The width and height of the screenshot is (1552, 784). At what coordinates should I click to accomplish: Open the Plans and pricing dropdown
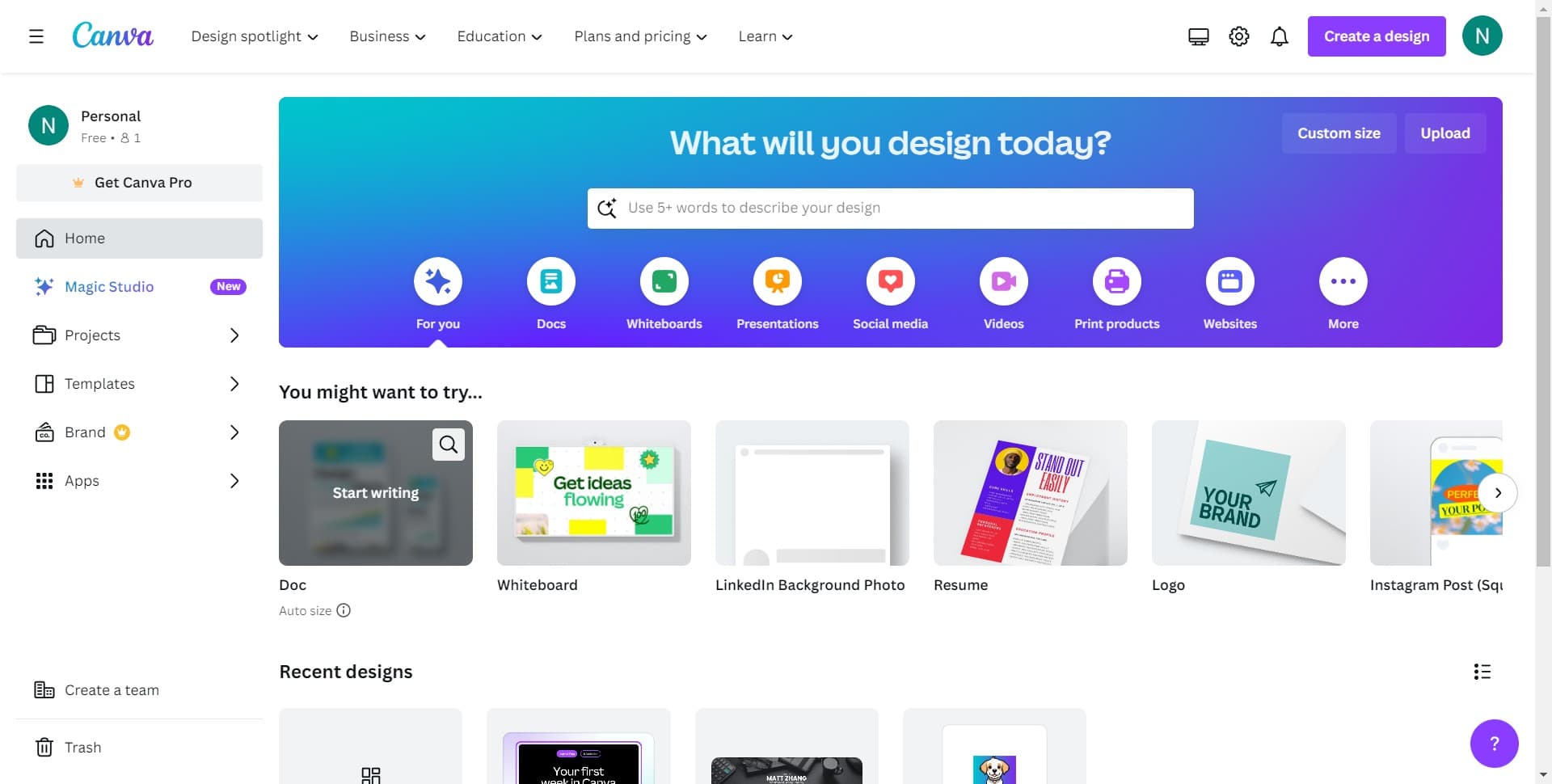639,36
